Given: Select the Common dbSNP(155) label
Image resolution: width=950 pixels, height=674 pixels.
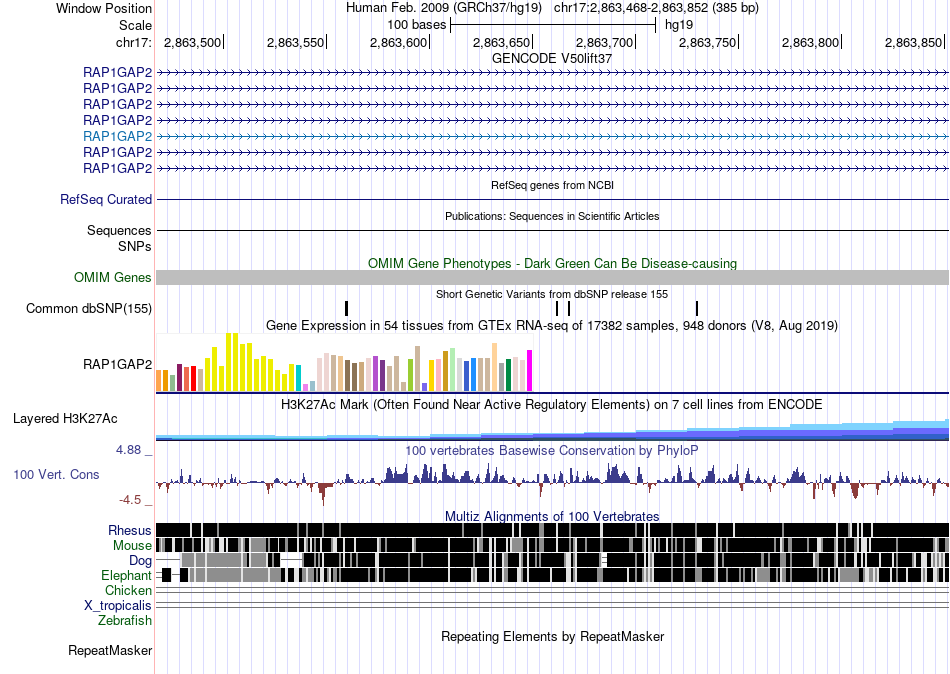Looking at the screenshot, I should (x=89, y=309).
